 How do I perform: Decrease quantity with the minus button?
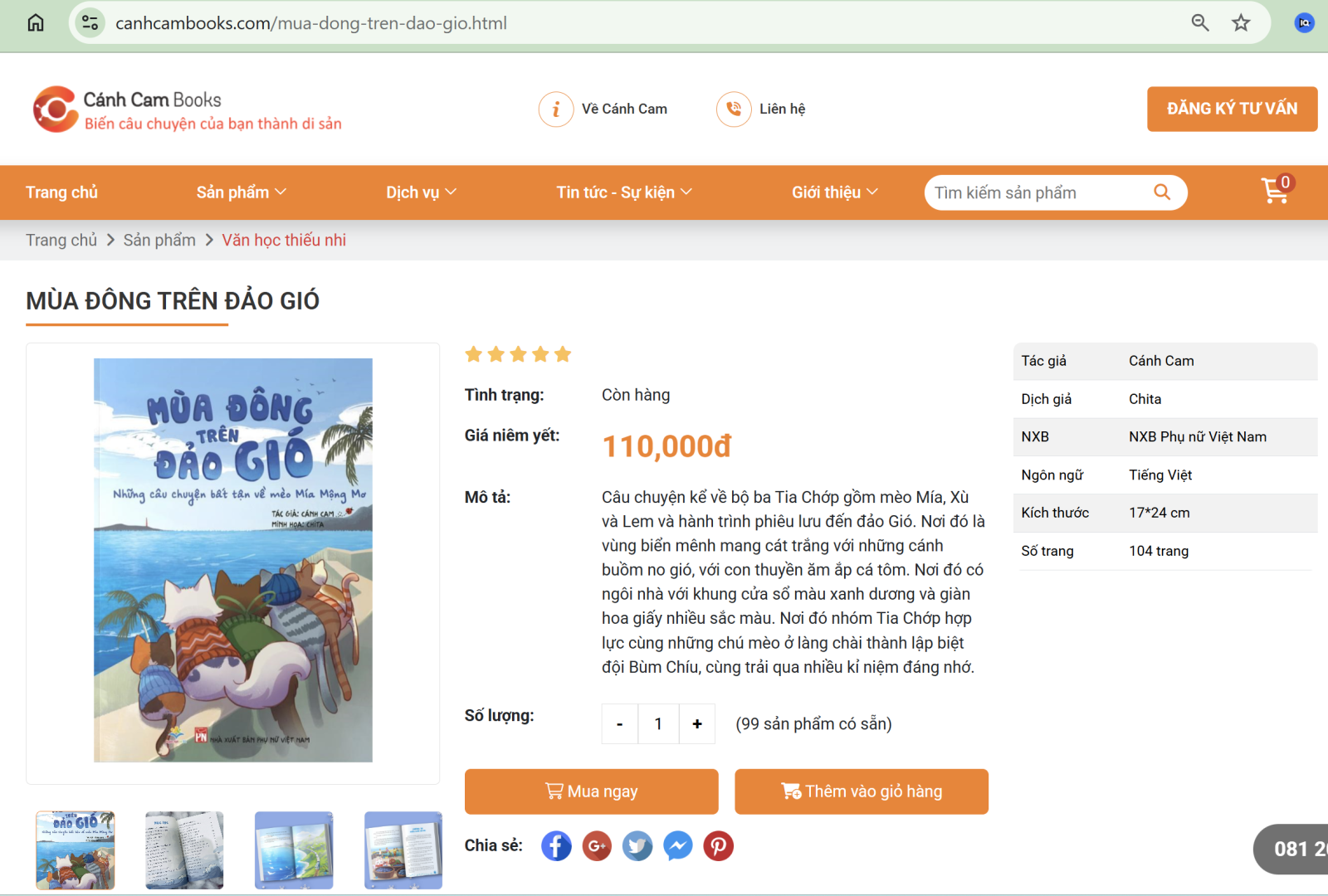[x=619, y=724]
